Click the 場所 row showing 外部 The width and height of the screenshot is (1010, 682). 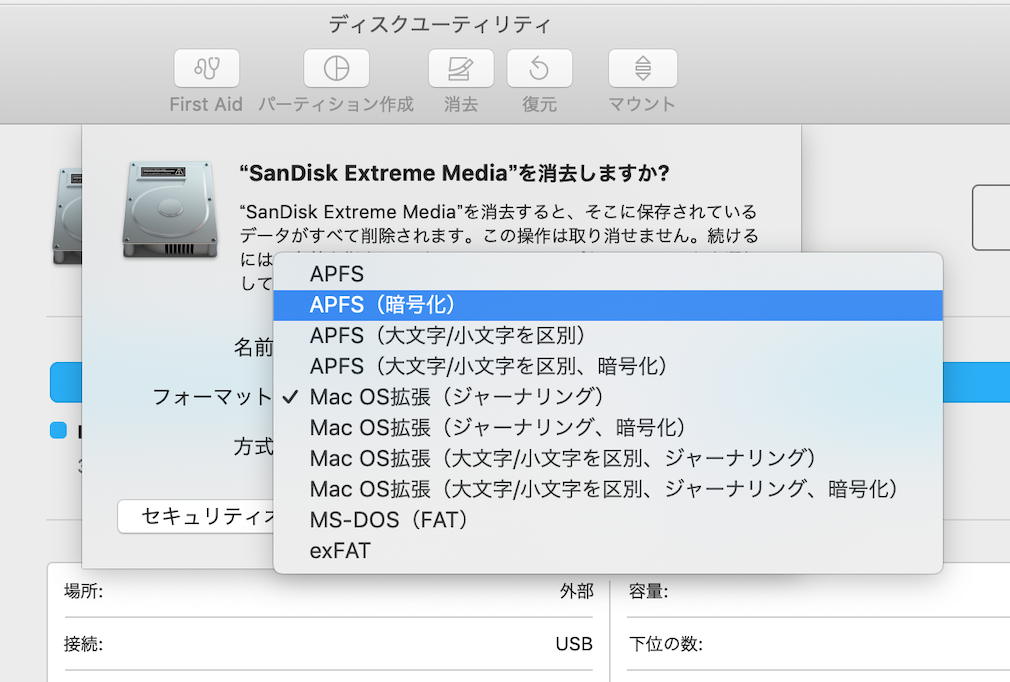[x=329, y=591]
